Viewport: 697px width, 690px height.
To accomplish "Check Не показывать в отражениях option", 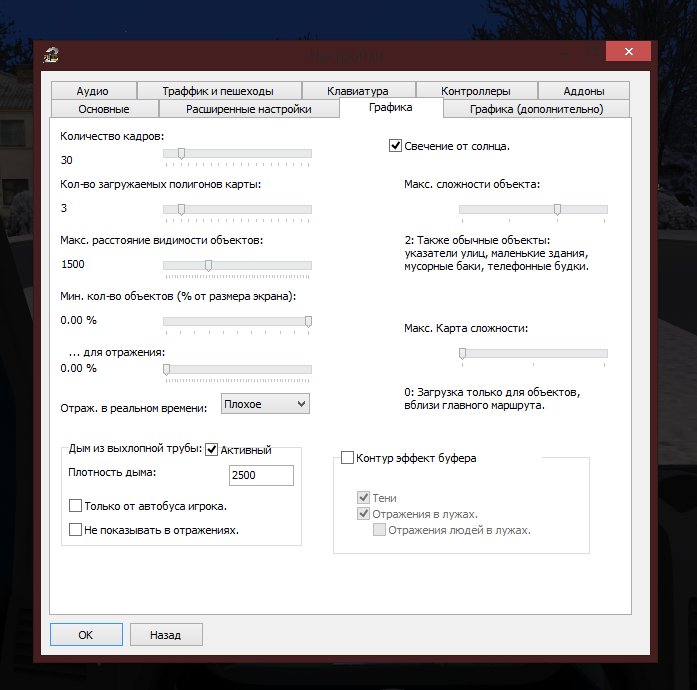I will [x=76, y=530].
